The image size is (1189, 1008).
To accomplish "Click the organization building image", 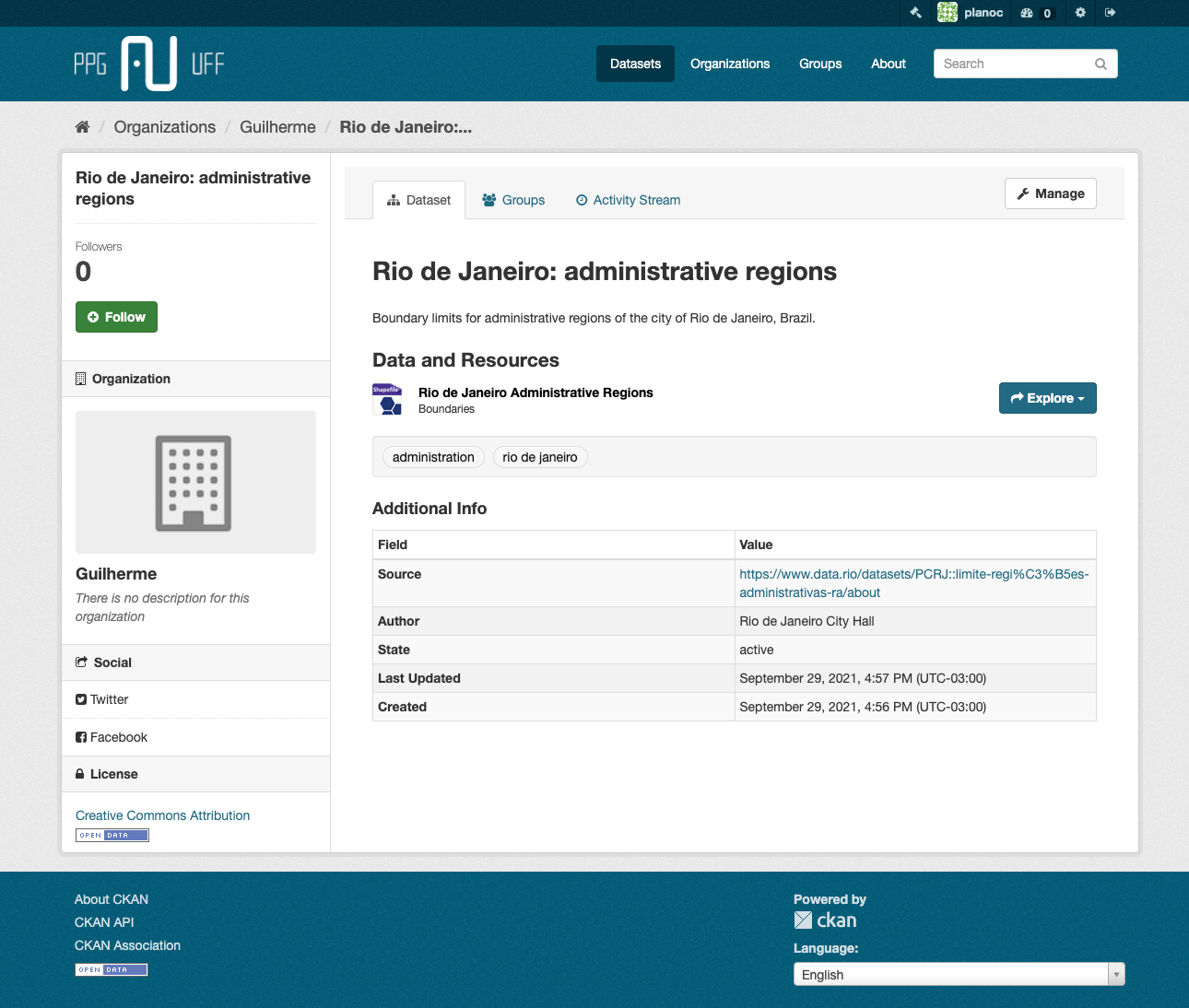I will pyautogui.click(x=194, y=483).
